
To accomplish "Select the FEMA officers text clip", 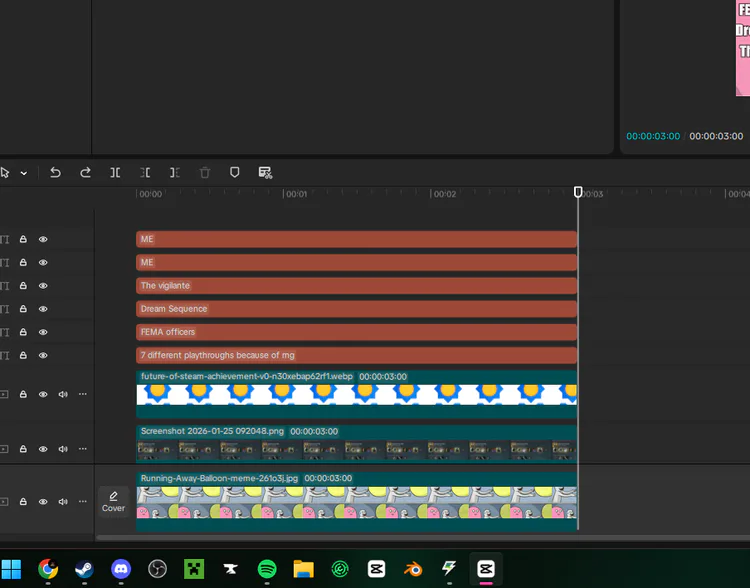I will [356, 332].
